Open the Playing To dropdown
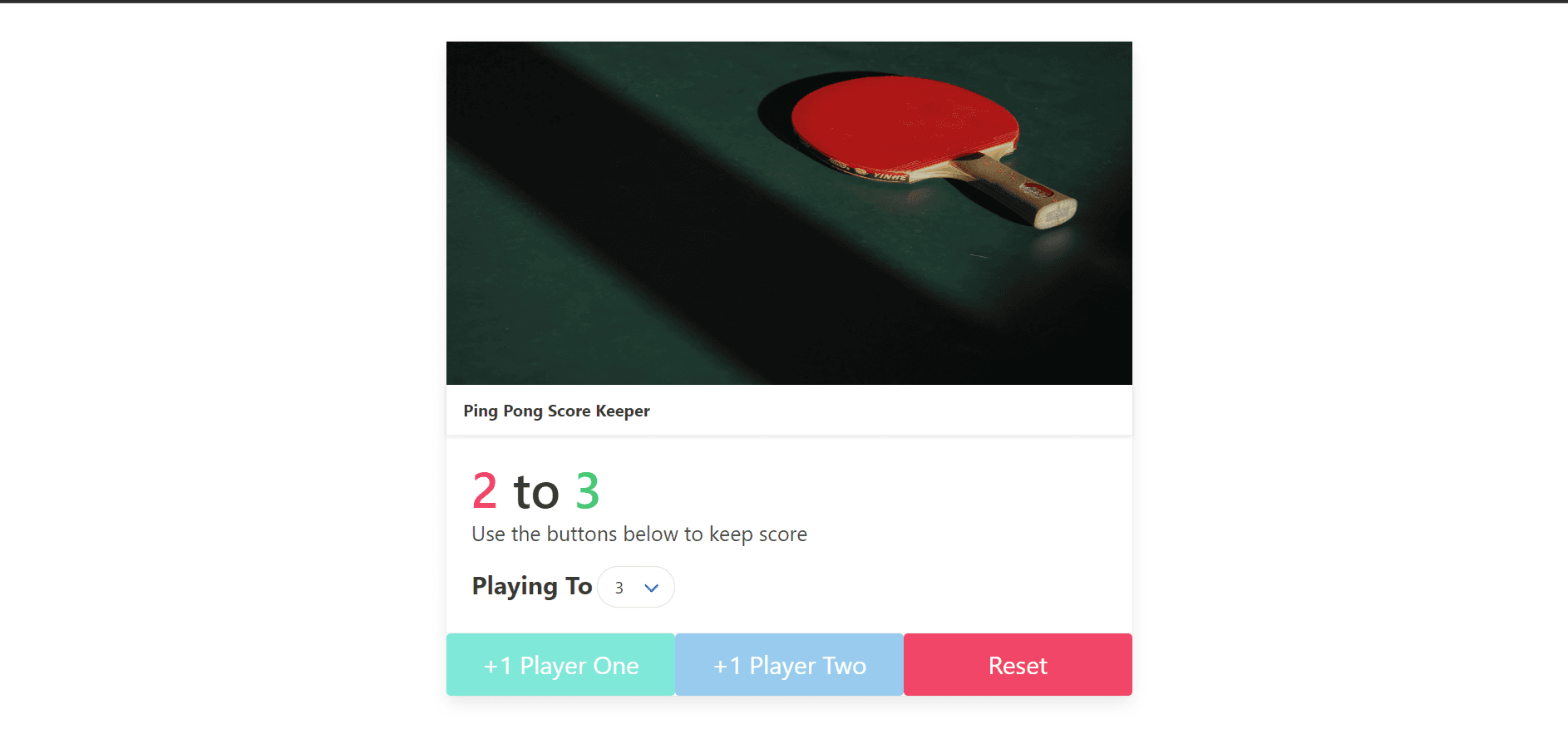This screenshot has height=729, width=1568. click(636, 587)
